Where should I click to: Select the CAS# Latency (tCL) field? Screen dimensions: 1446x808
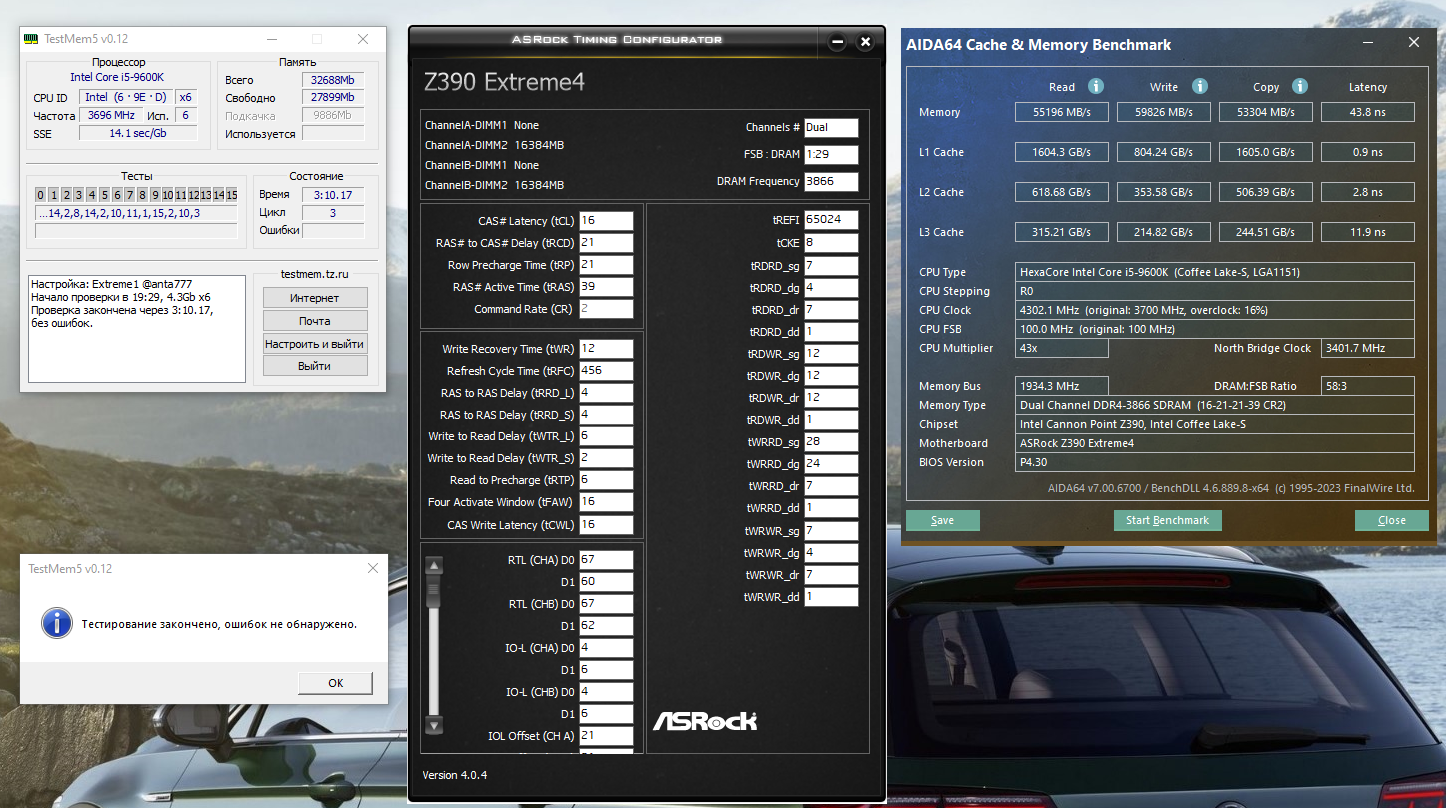[606, 221]
